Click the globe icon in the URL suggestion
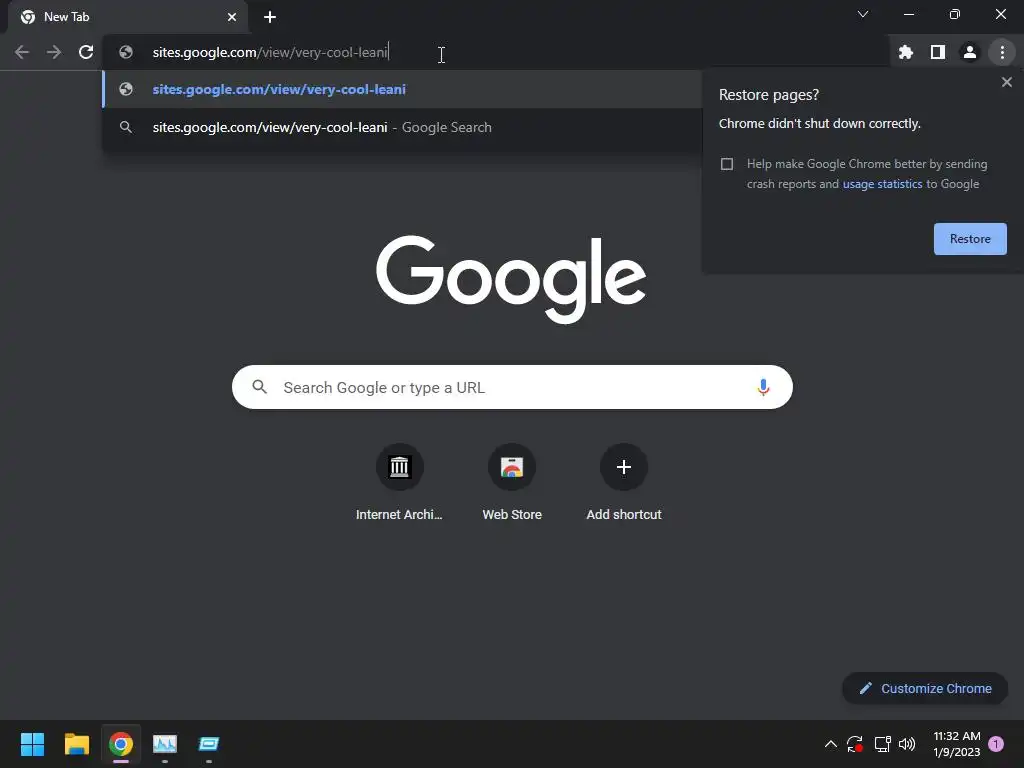 [x=126, y=89]
